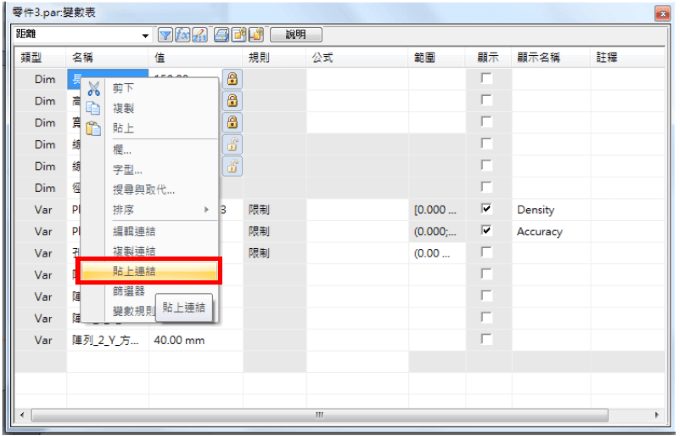Check 顯示 checkbox in the first Dim row
The height and width of the screenshot is (436, 680).
[x=487, y=78]
